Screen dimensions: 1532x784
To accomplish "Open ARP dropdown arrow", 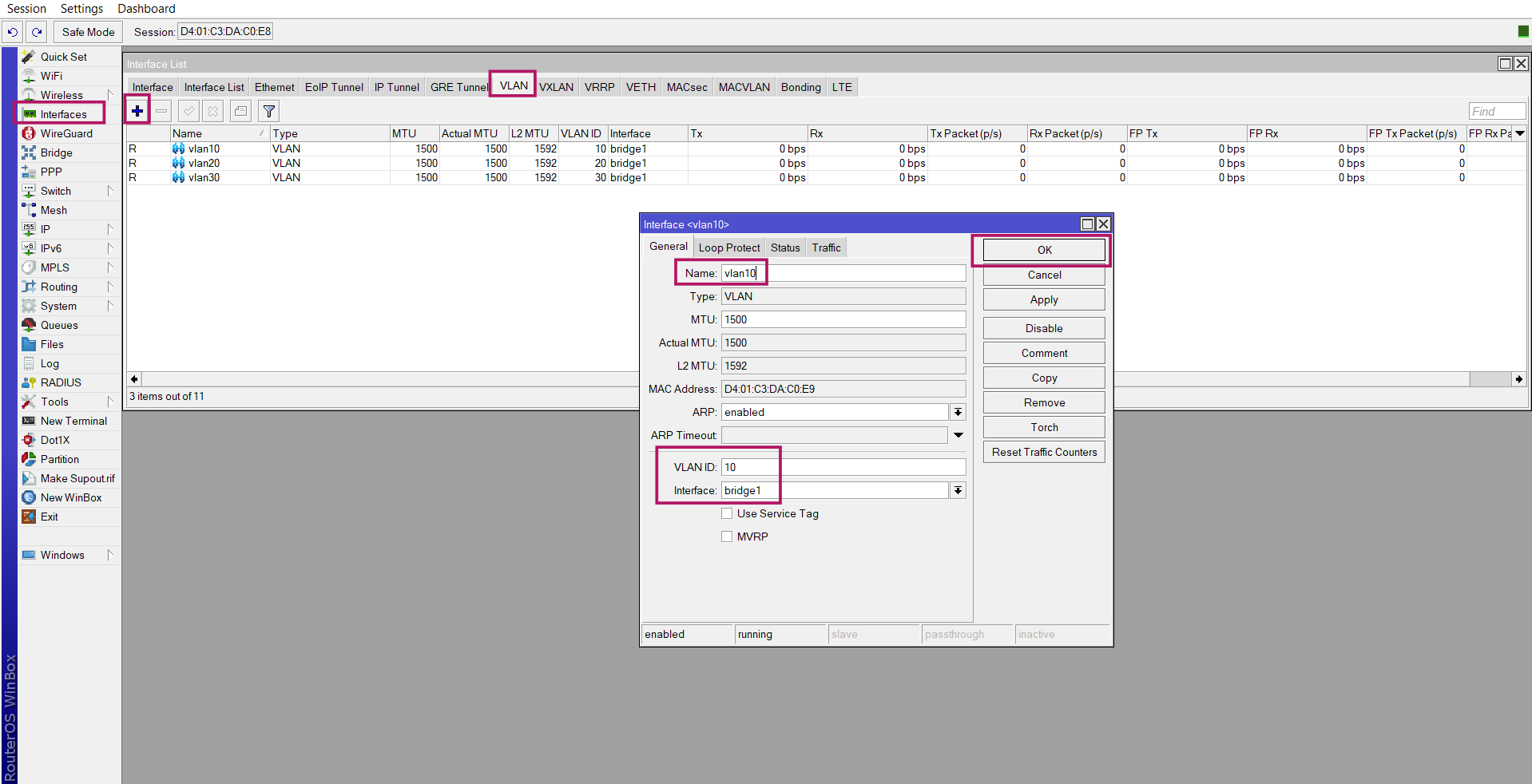I will [x=958, y=412].
